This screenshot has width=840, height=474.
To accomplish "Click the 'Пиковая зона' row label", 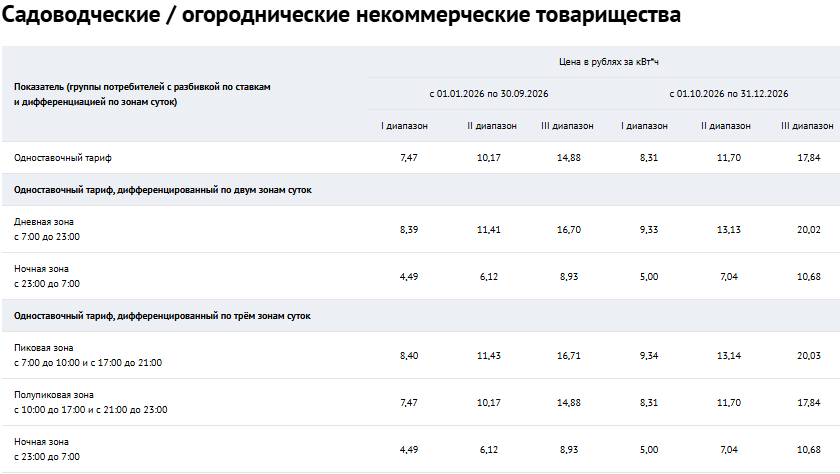I will [45, 348].
